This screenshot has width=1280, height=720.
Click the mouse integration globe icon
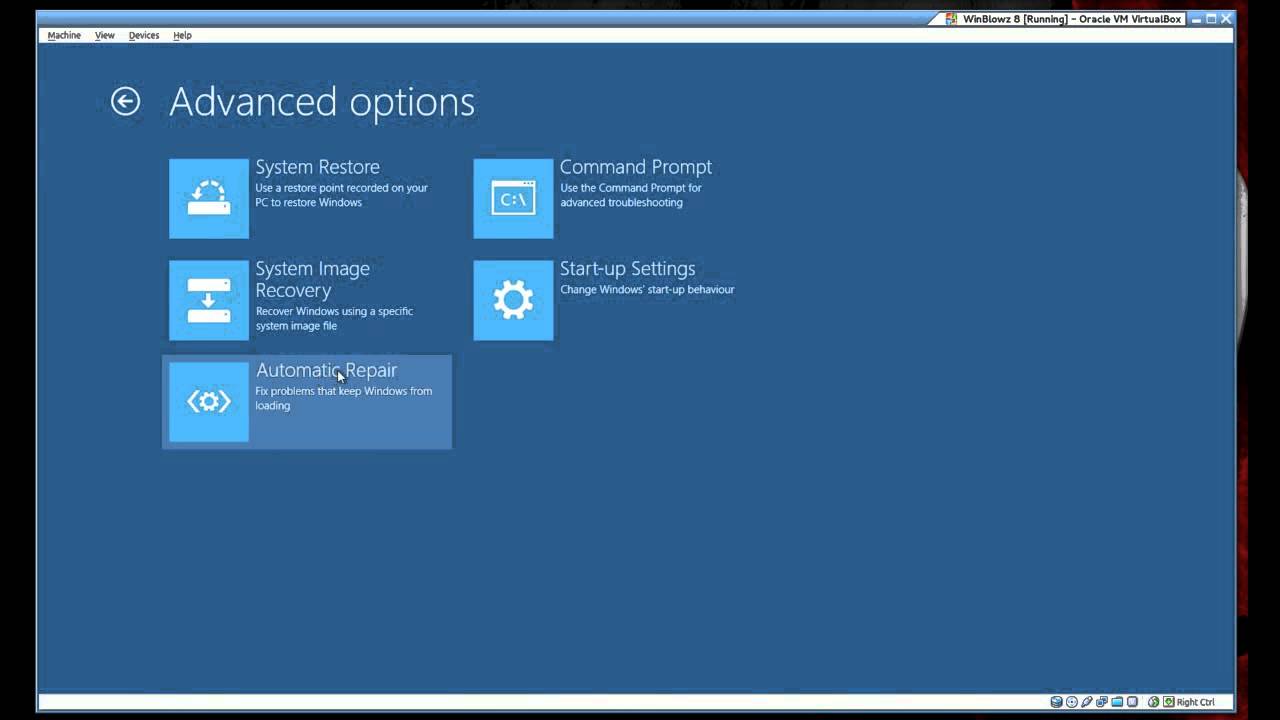(x=1154, y=702)
